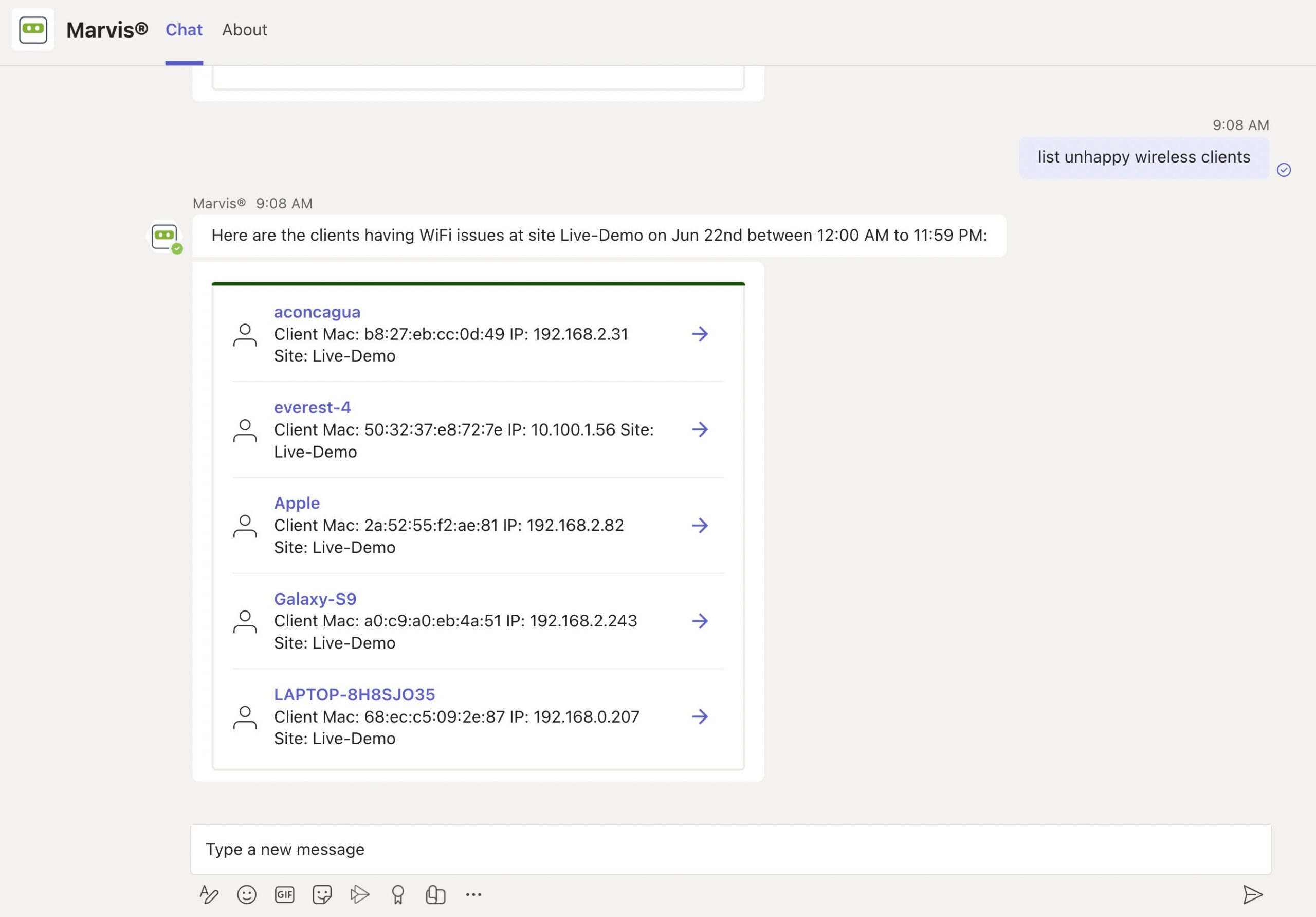The image size is (1316, 917).
Task: Click the LAPTOP-8H8SJO35 client name
Action: 354,694
